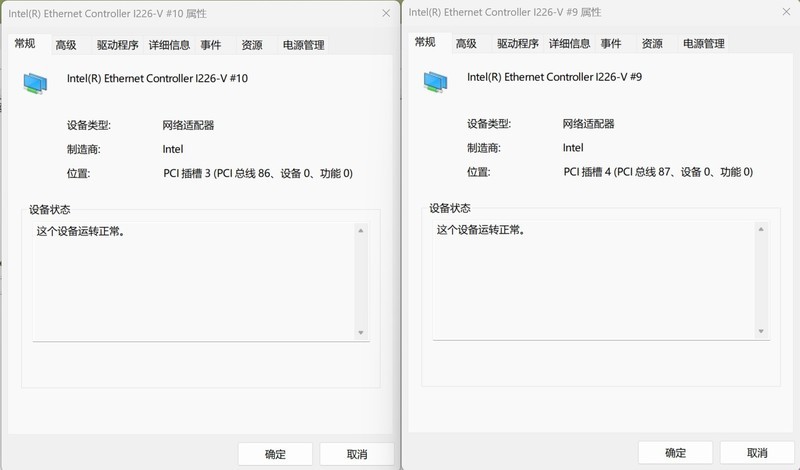
Task: Click status text 这个设备运转正常 in #10 window
Action: tap(80, 231)
